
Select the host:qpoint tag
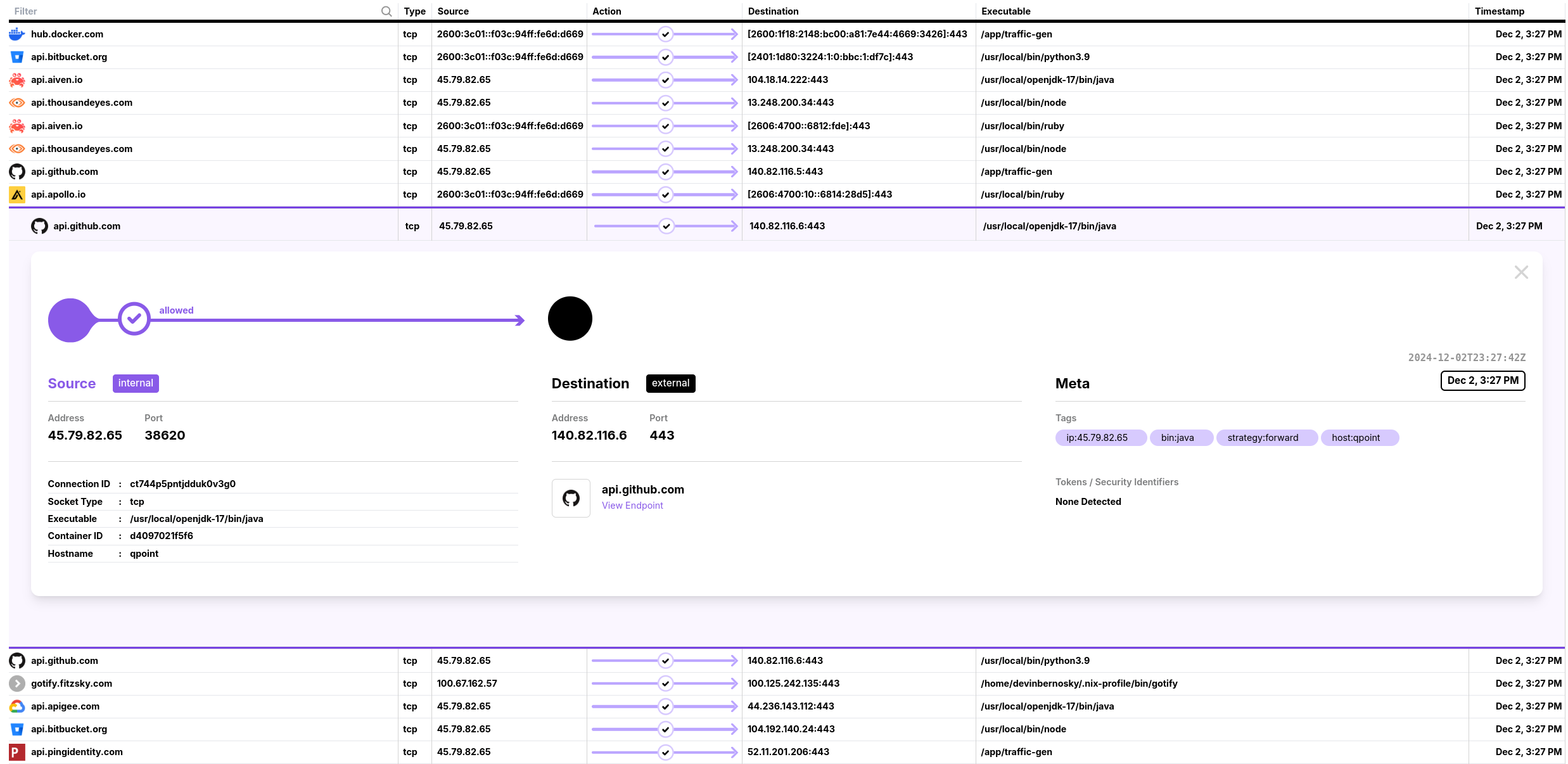[x=1360, y=438]
